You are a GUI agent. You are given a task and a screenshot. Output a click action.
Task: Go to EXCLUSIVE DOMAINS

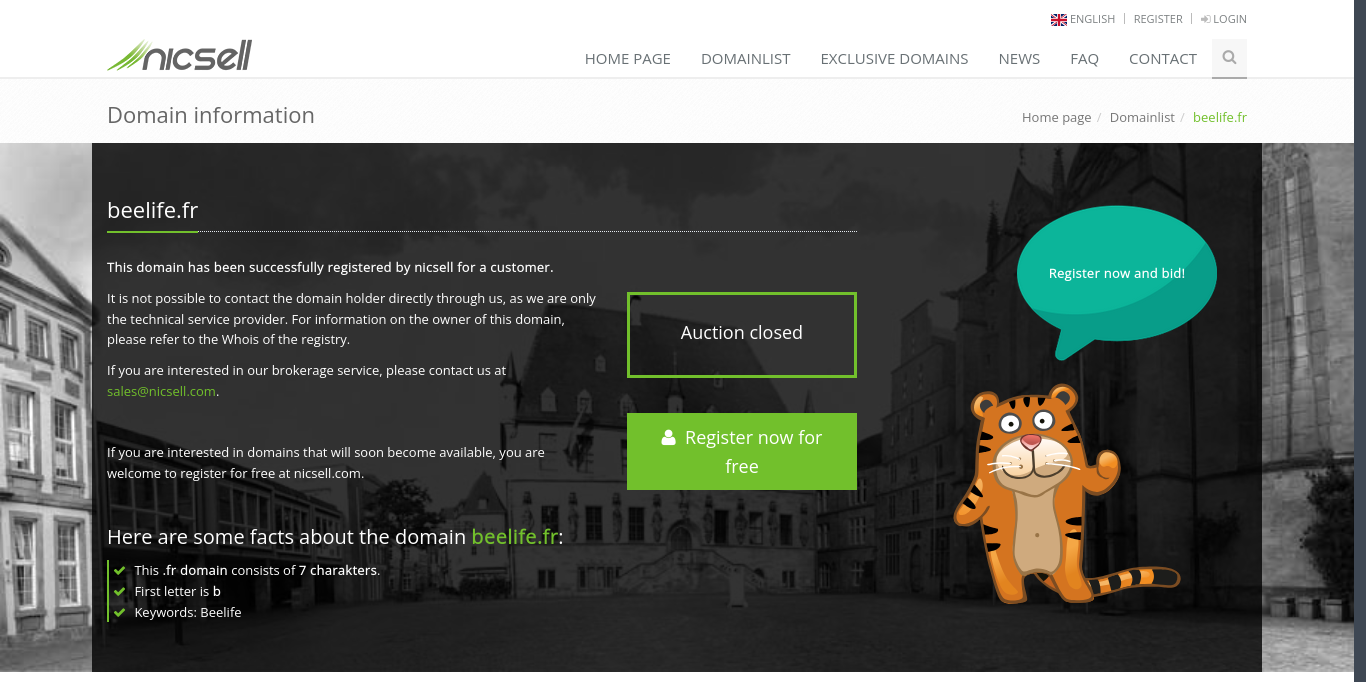point(894,58)
